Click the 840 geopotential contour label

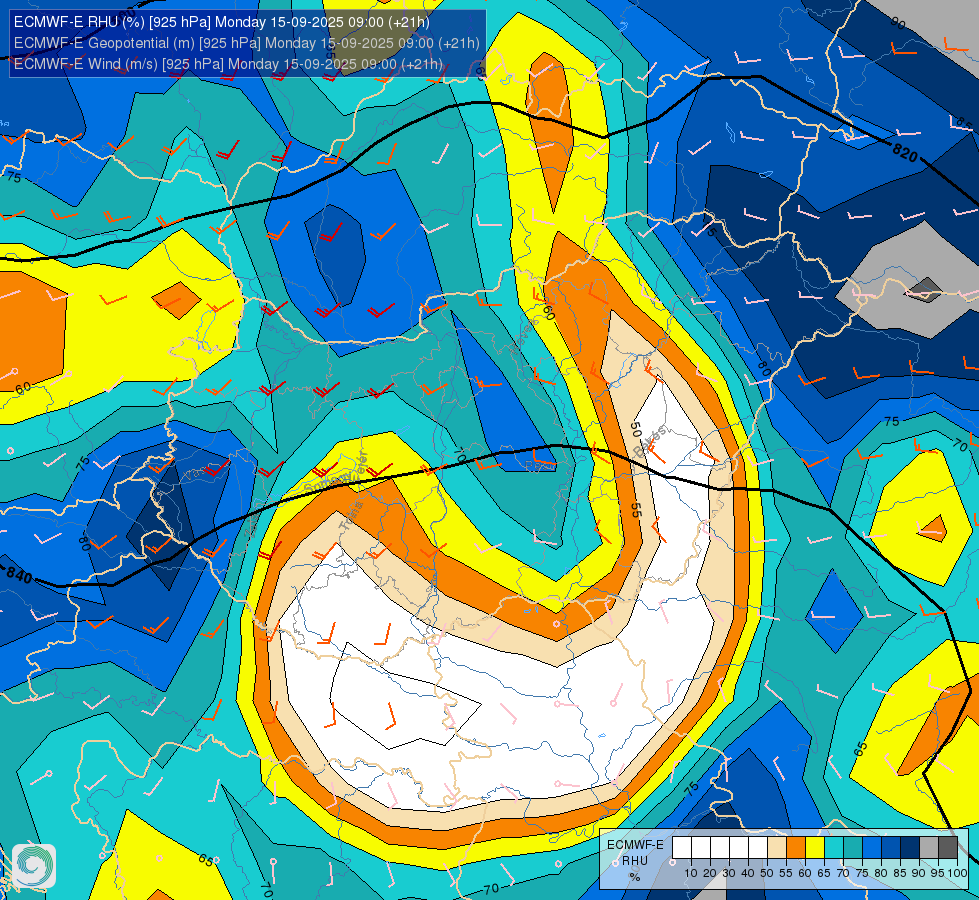click(19, 575)
